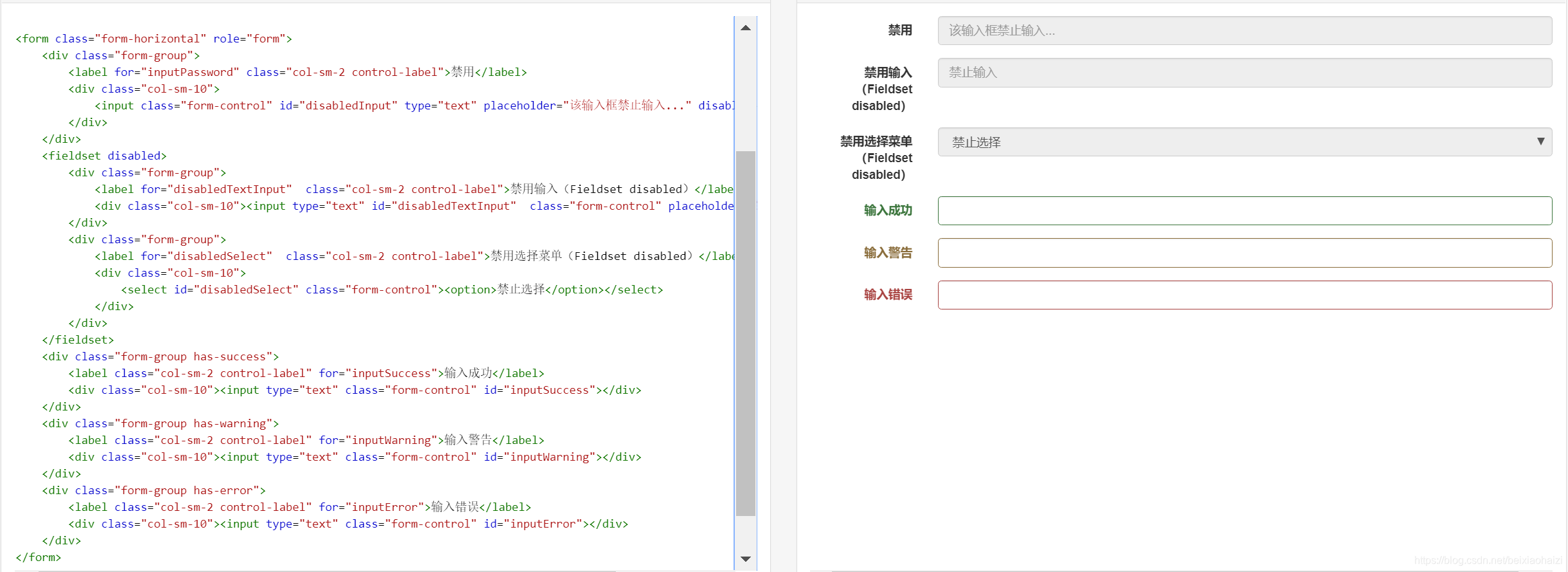The image size is (1568, 572).
Task: Click the code line with form-group has-error
Action: pyautogui.click(x=154, y=490)
